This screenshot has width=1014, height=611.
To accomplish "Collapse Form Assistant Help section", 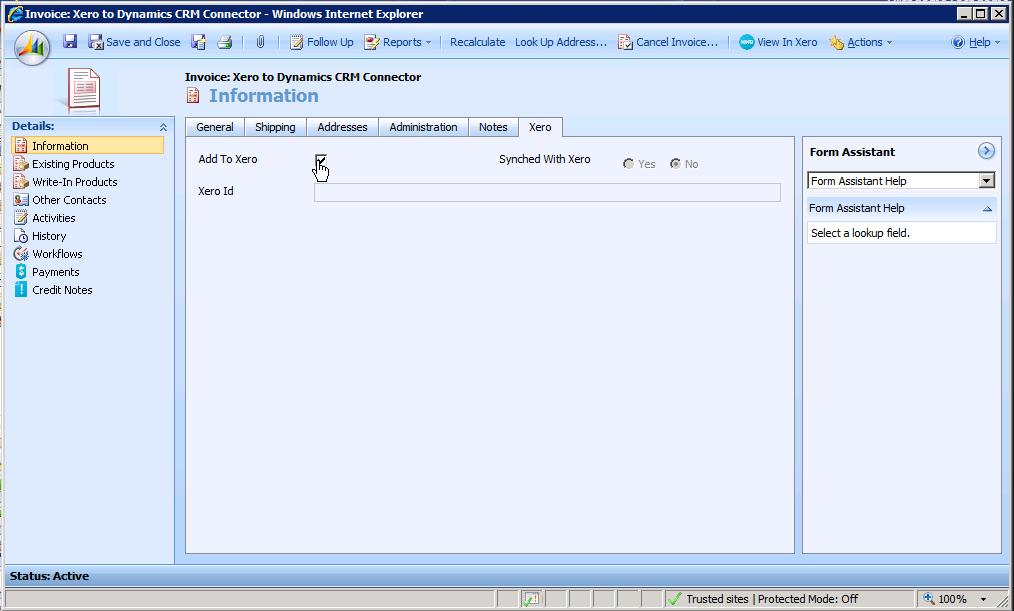I will click(x=987, y=209).
